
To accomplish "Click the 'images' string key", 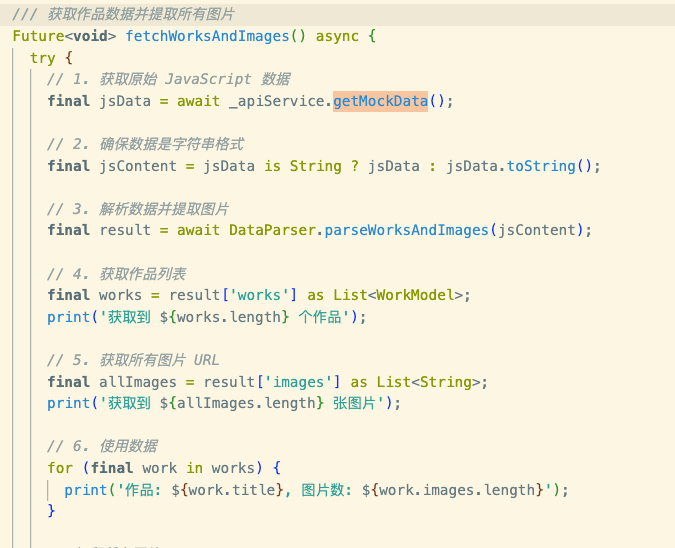I will 302,382.
